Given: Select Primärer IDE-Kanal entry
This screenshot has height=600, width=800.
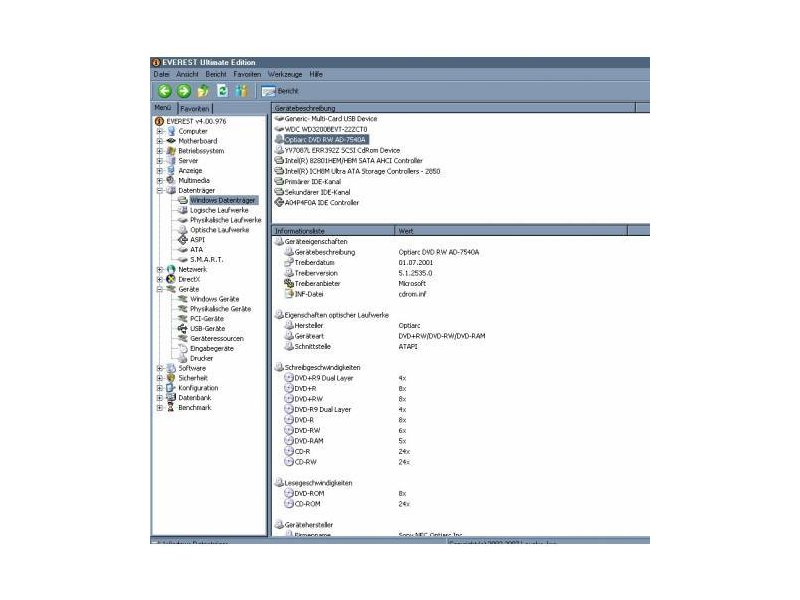Looking at the screenshot, I should pos(313,182).
